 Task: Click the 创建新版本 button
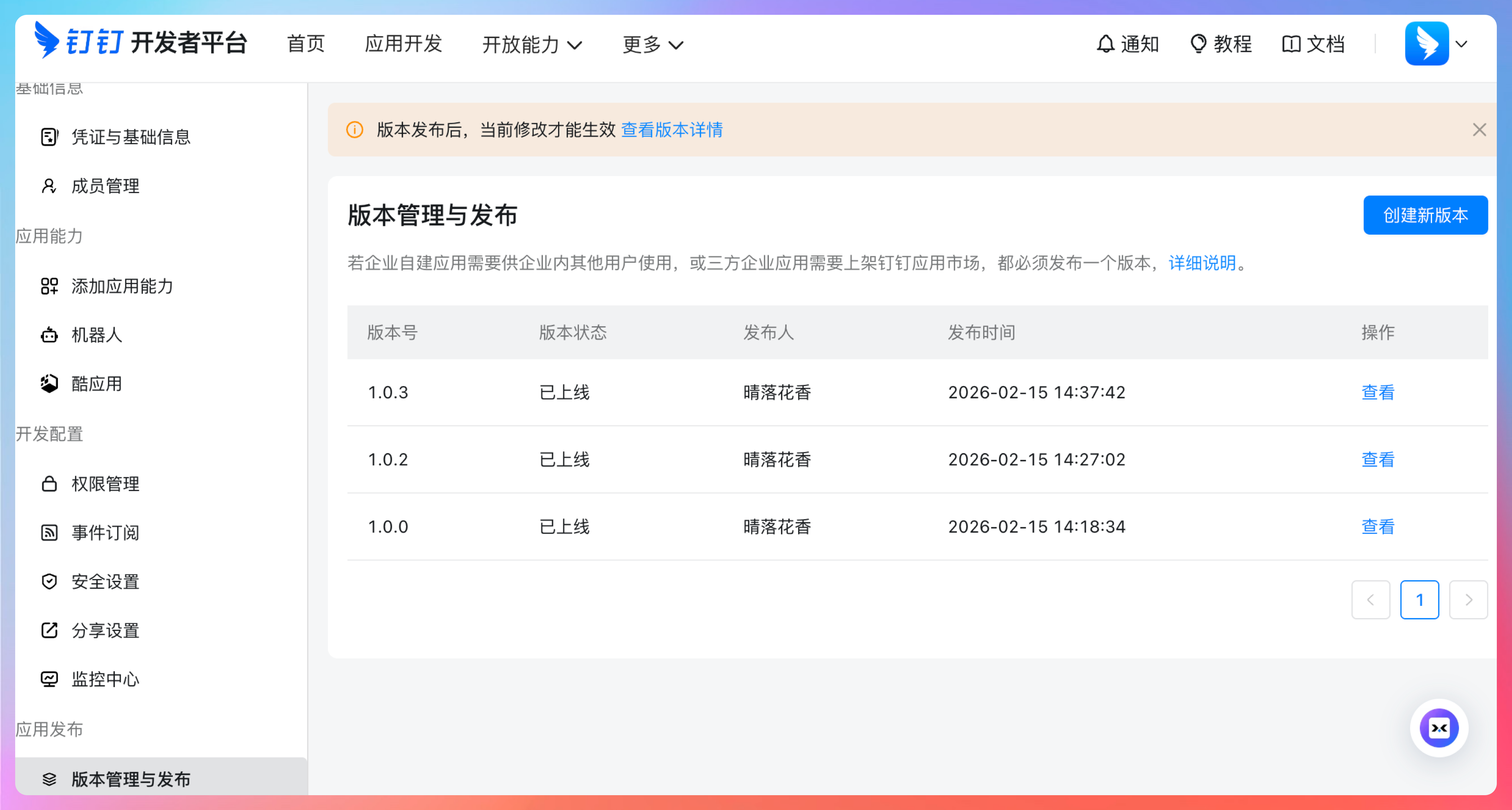click(1425, 215)
